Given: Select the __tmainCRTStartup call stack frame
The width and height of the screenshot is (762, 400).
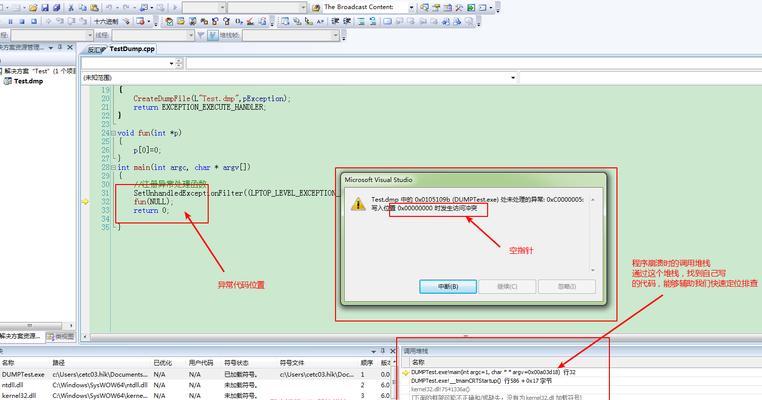Looking at the screenshot, I should (482, 381).
